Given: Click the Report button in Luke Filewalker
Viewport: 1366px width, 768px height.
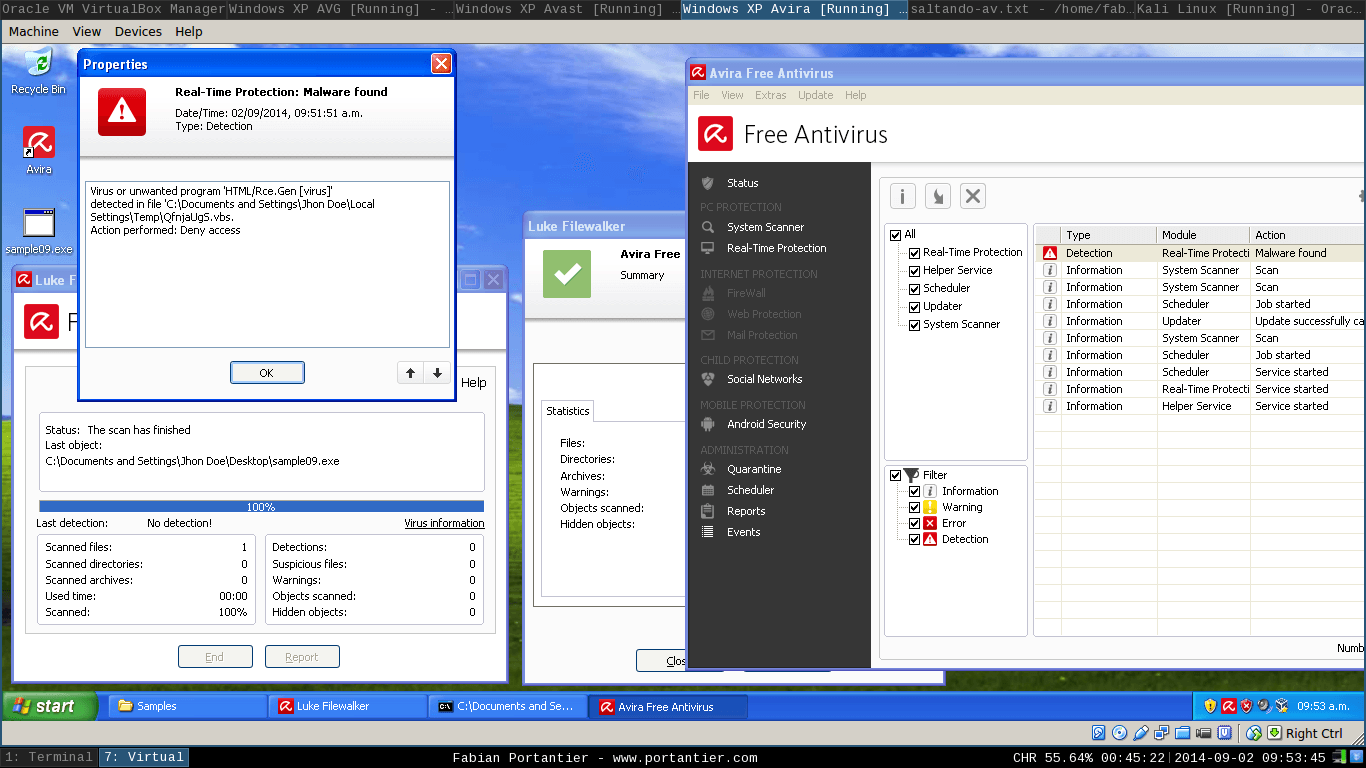Looking at the screenshot, I should [x=302, y=657].
